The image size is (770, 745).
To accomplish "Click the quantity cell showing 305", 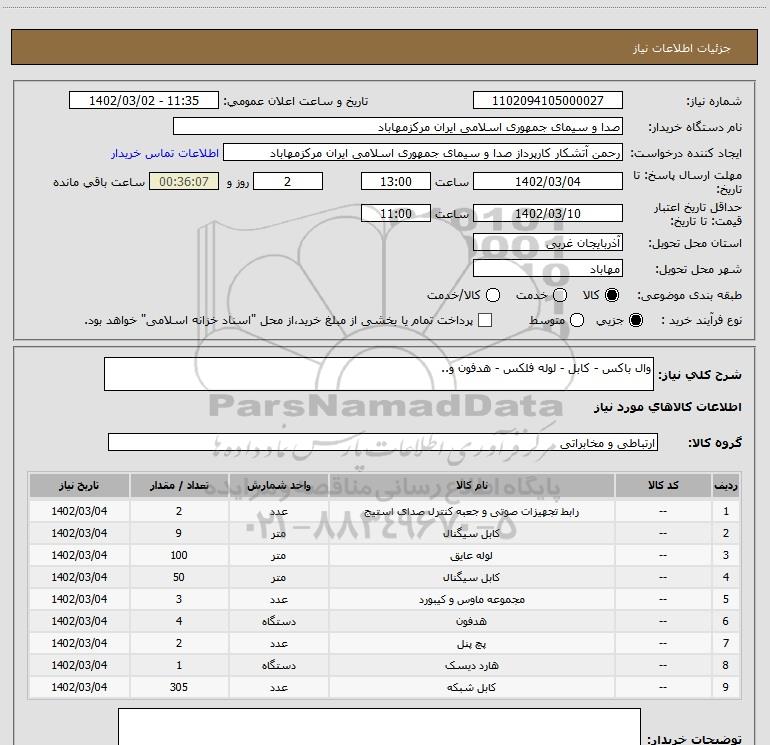I will [x=179, y=688].
